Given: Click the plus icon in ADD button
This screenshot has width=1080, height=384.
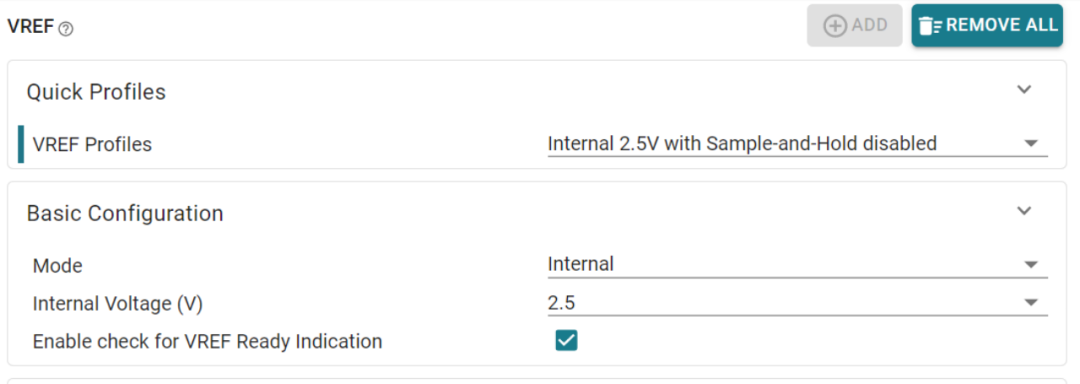Looking at the screenshot, I should pos(835,26).
